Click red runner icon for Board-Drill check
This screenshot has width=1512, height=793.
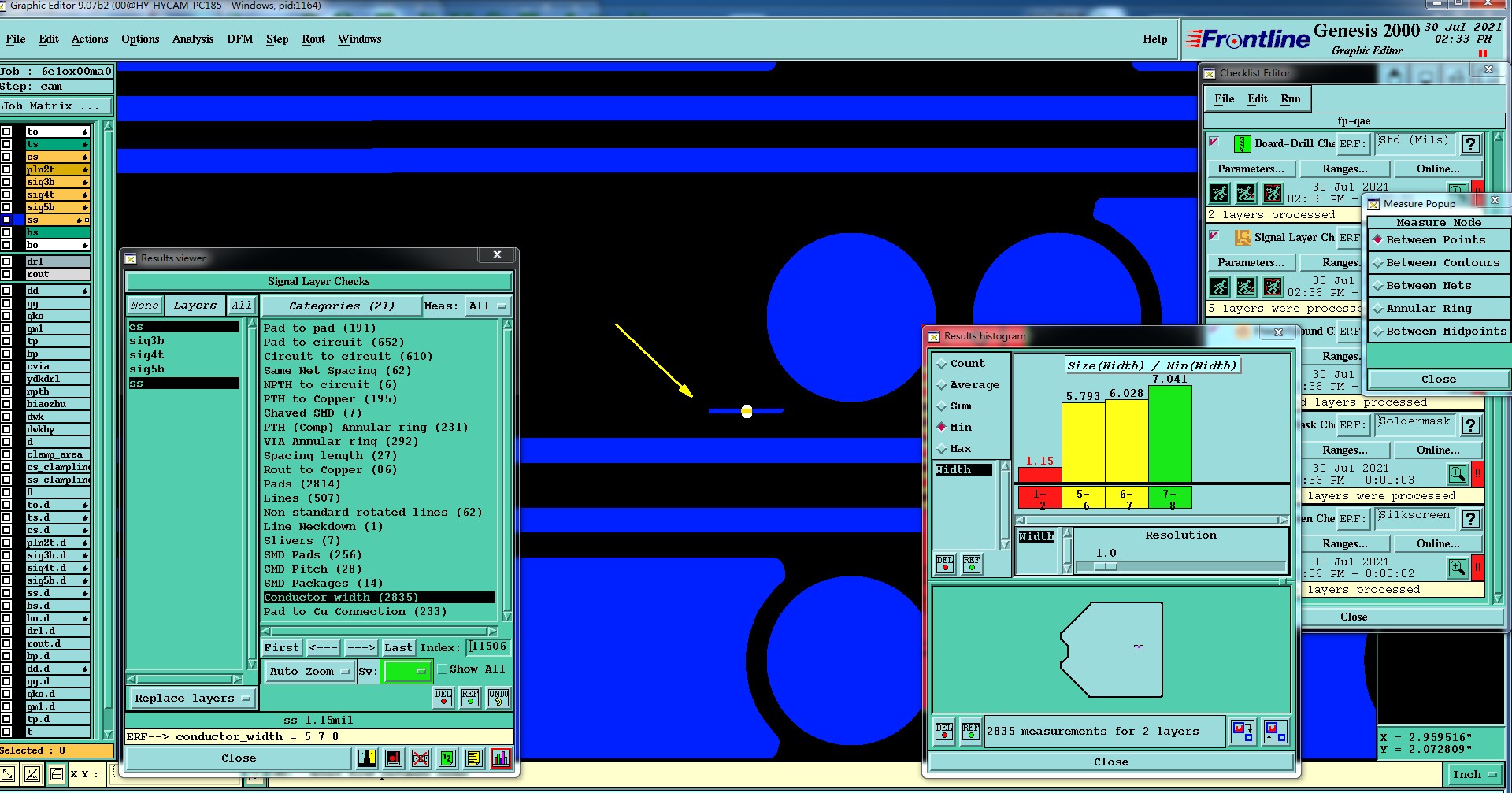1273,192
